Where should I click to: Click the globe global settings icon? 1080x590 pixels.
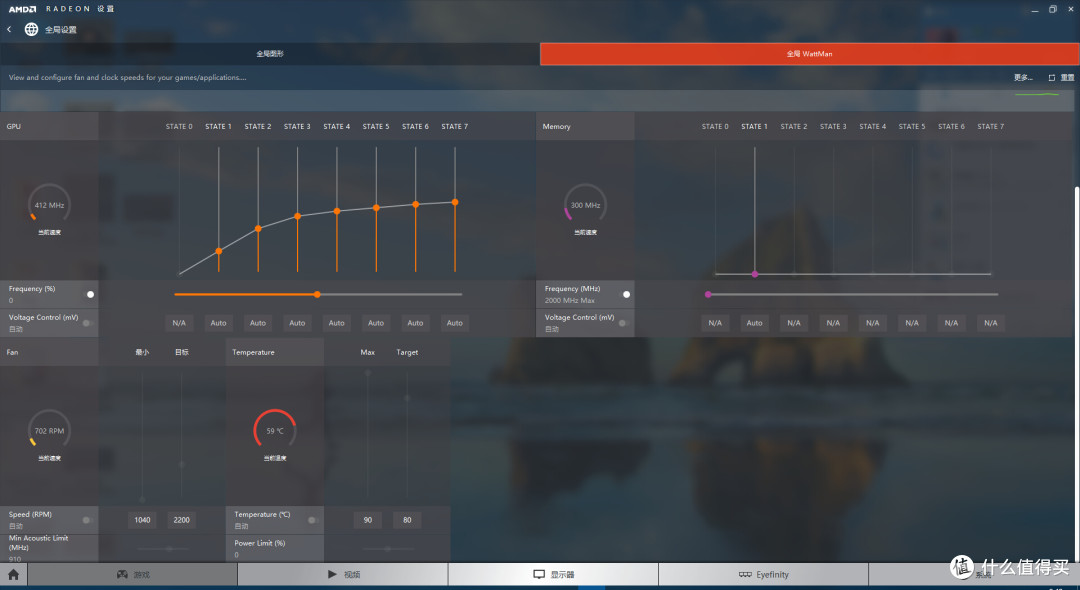[31, 29]
